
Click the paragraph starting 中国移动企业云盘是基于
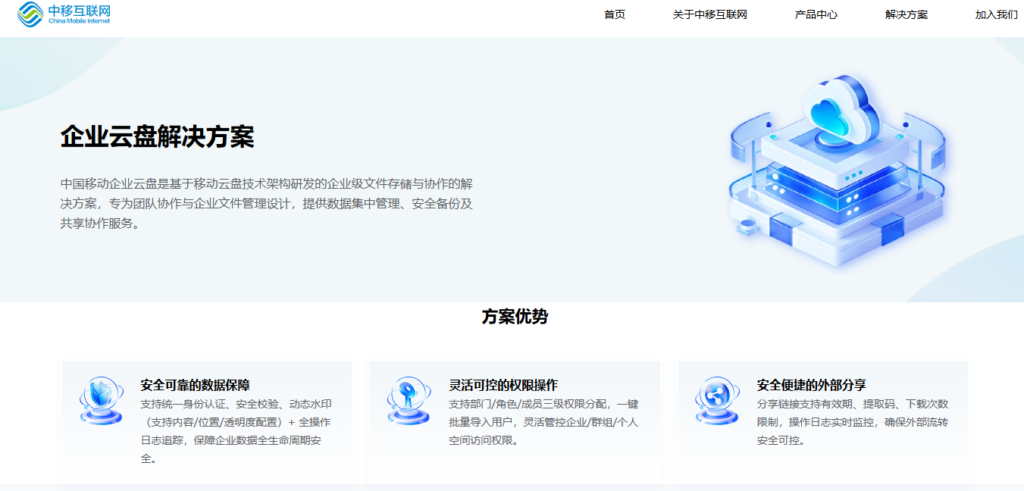tap(266, 202)
